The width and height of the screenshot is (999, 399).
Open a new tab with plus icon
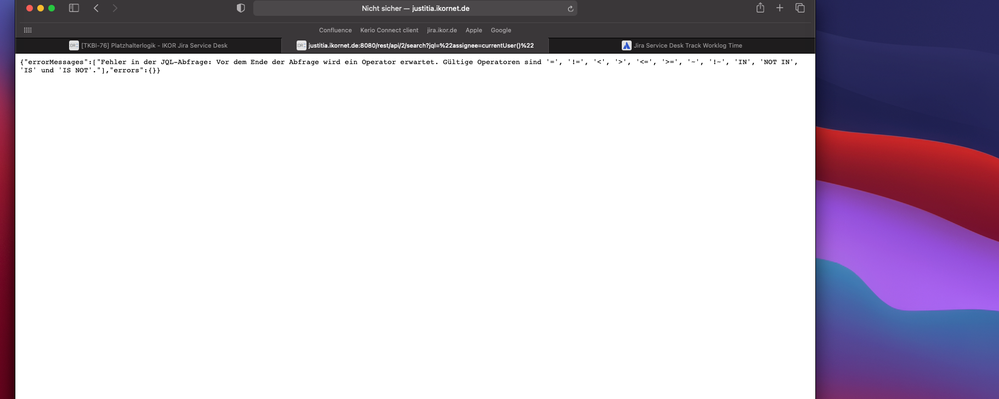[780, 8]
